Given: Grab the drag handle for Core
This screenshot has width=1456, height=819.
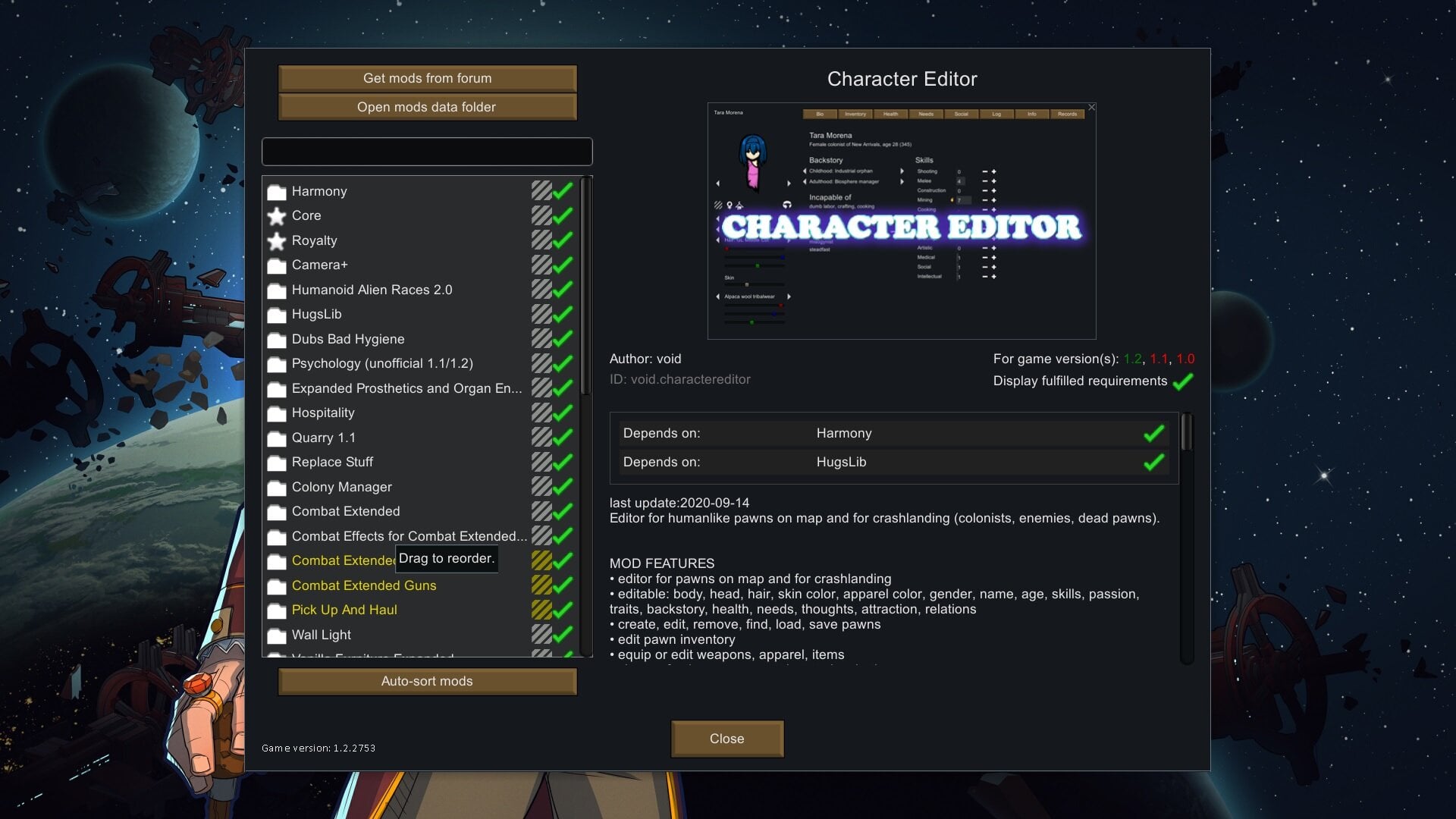Looking at the screenshot, I should pyautogui.click(x=541, y=215).
